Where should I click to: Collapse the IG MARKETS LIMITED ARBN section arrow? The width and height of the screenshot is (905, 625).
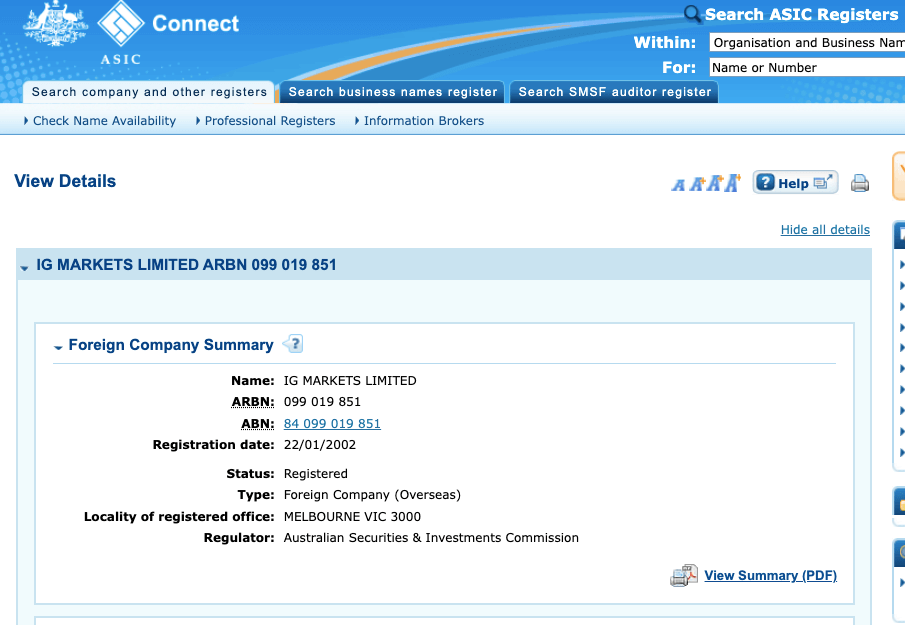(24, 268)
